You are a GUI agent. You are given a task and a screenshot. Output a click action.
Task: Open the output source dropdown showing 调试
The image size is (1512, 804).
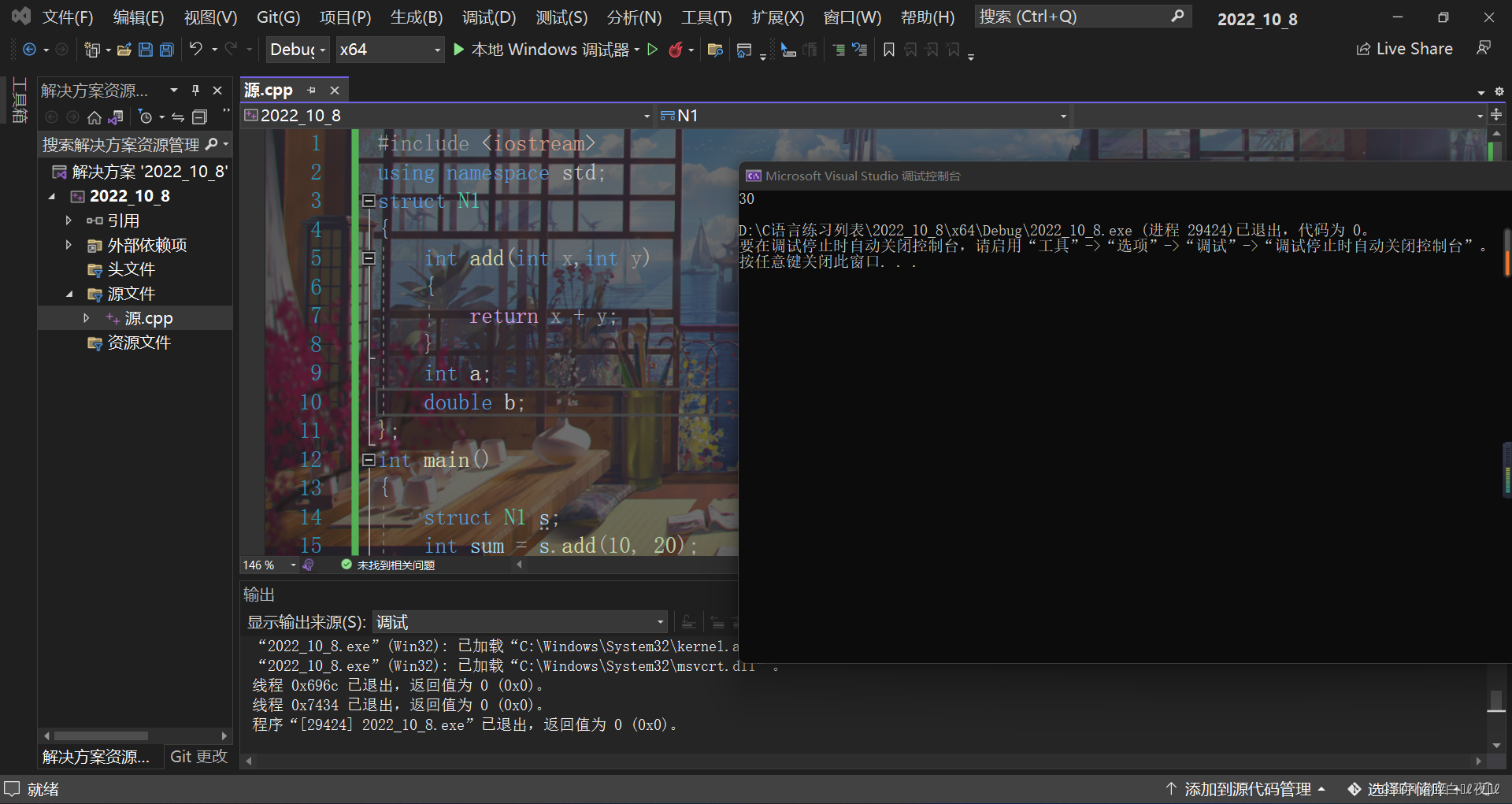click(520, 622)
